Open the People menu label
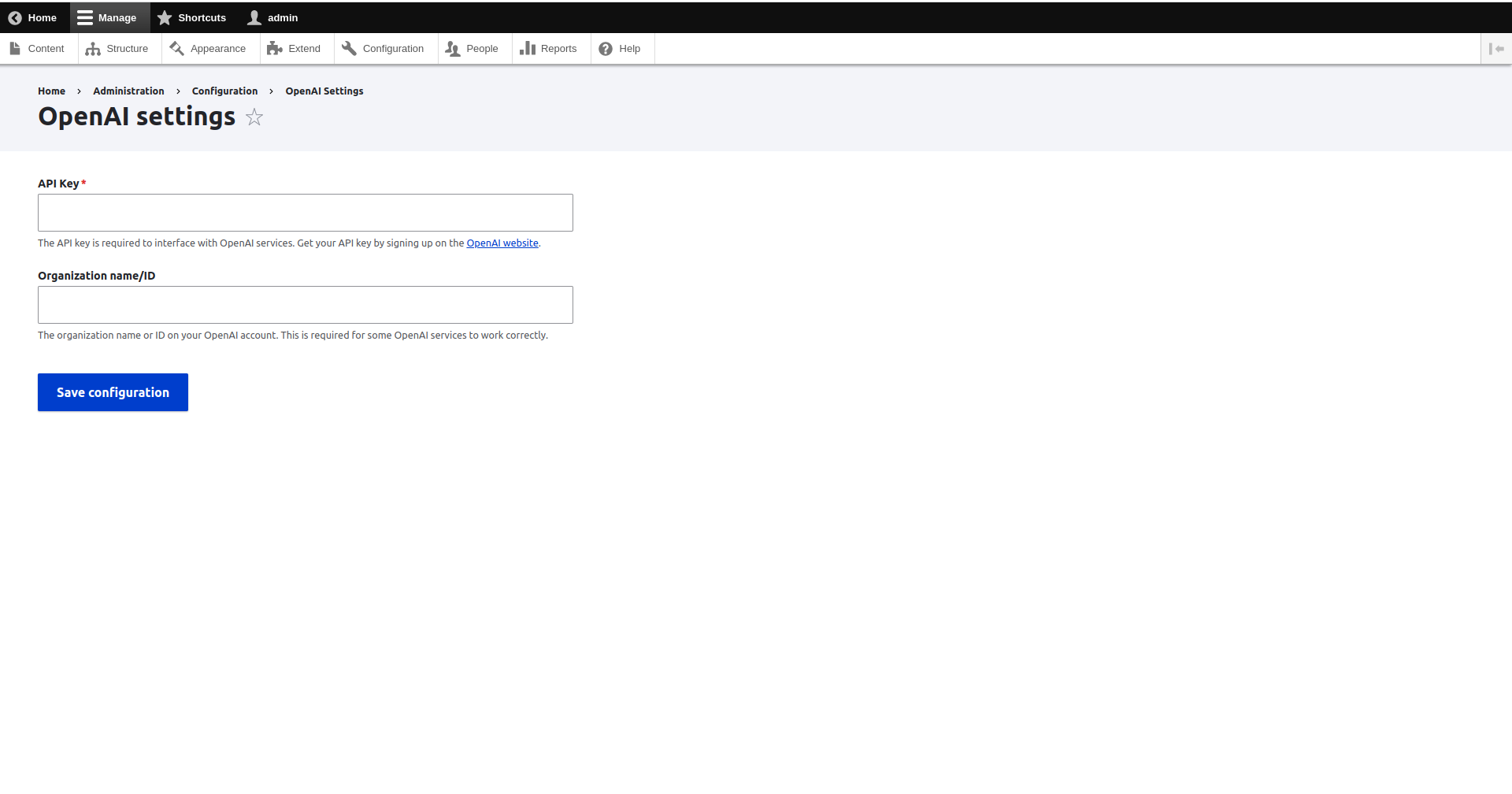This screenshot has width=1512, height=794. 483,49
